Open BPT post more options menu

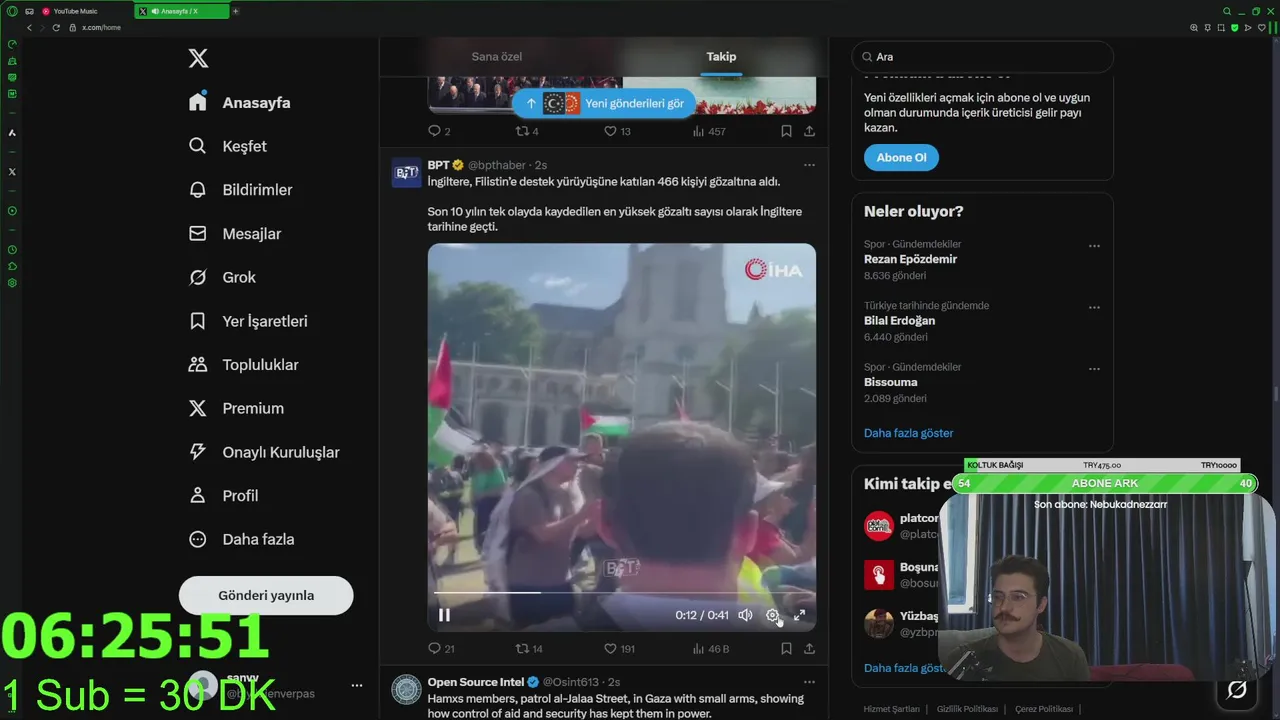click(x=809, y=165)
